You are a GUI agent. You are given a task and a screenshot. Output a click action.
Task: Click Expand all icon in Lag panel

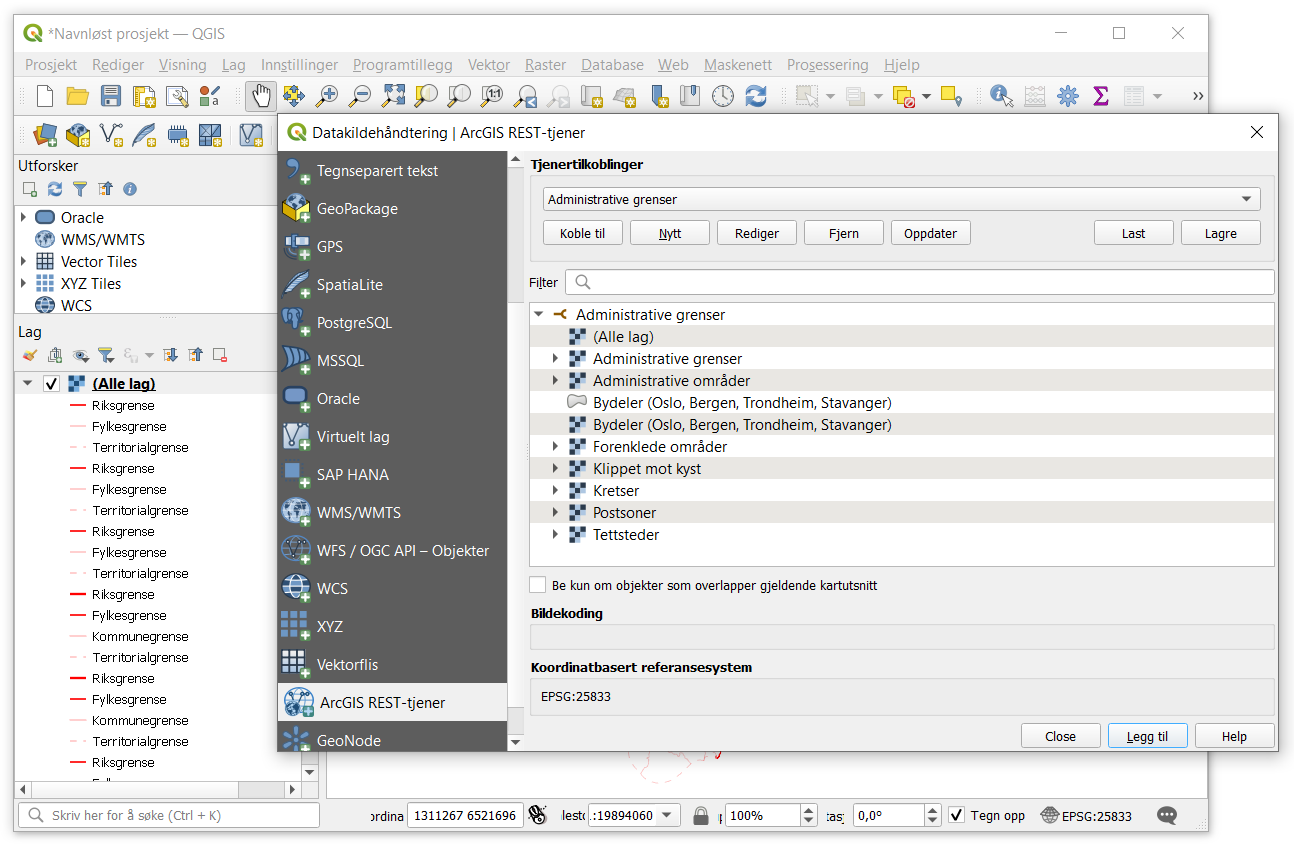[171, 355]
